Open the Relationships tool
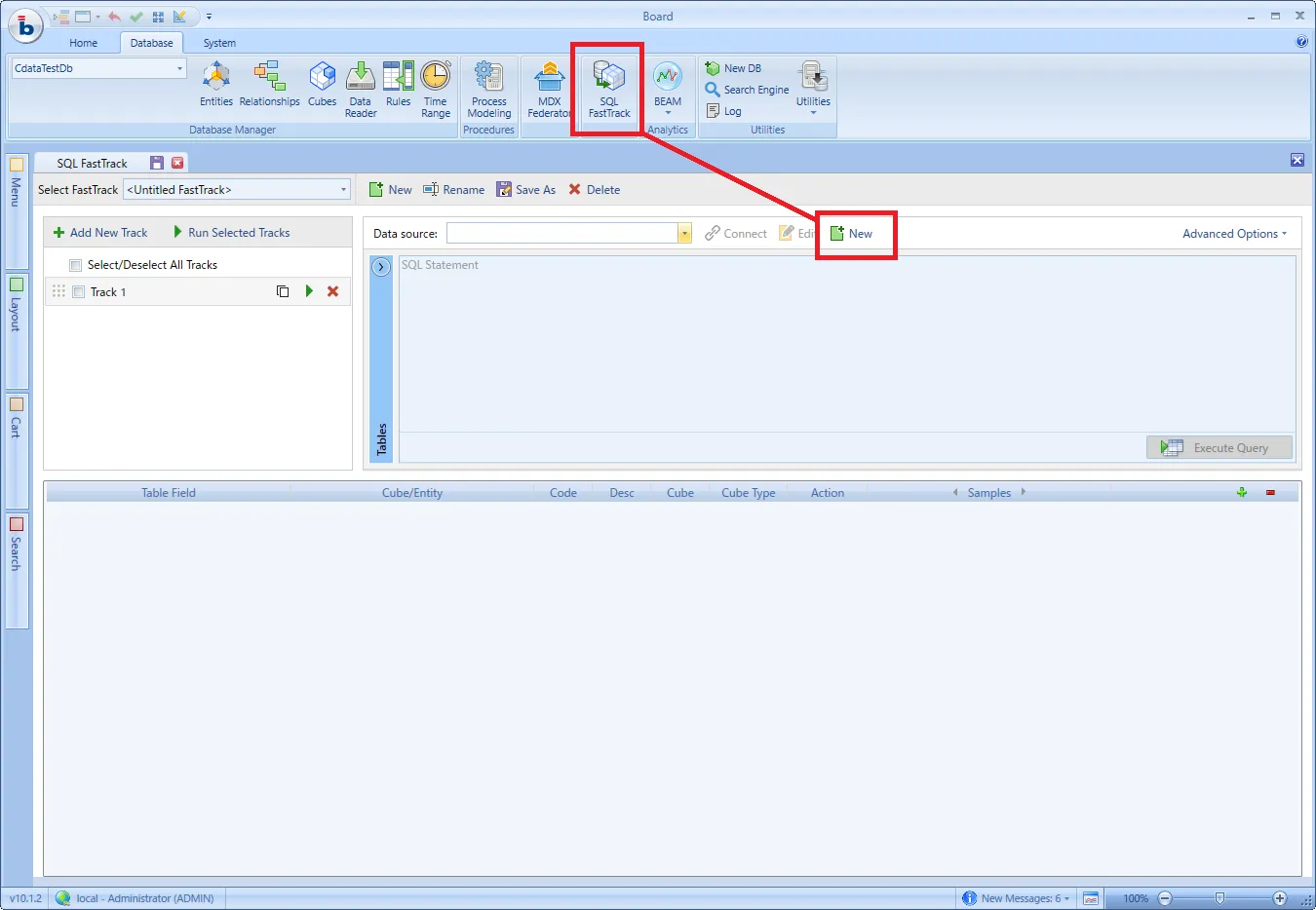Viewport: 1316px width, 910px height. click(x=269, y=86)
